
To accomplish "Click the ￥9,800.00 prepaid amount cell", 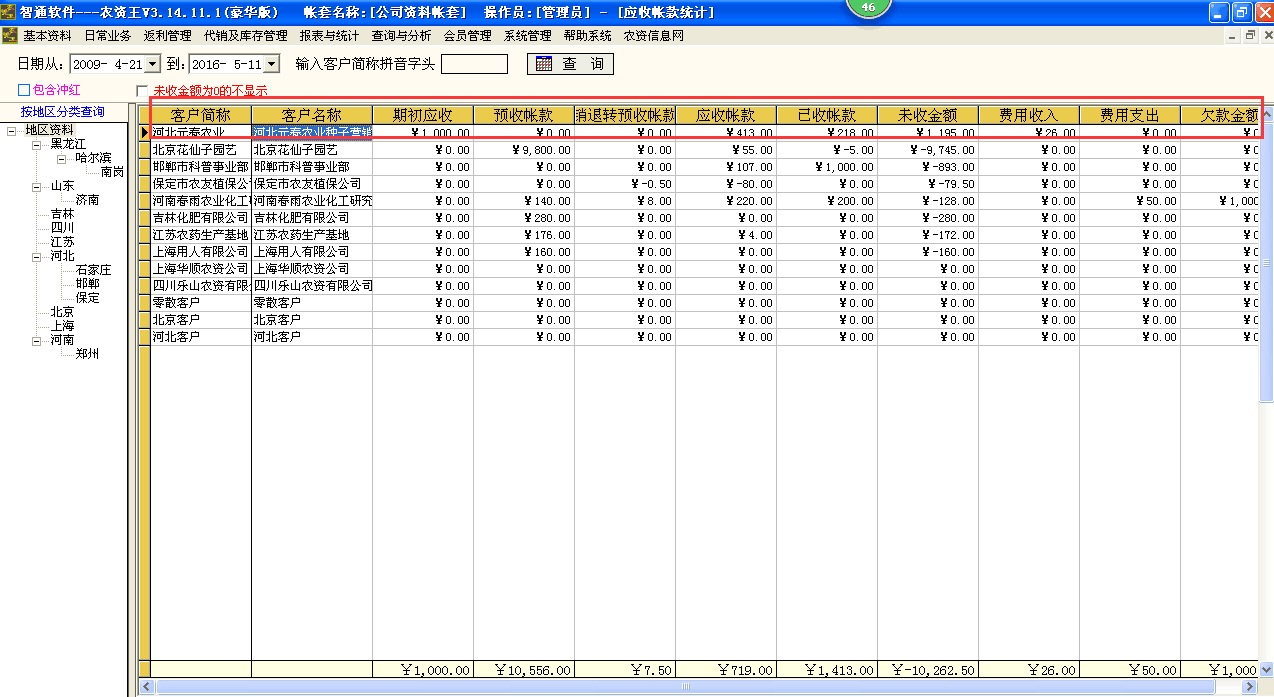I will [x=524, y=150].
